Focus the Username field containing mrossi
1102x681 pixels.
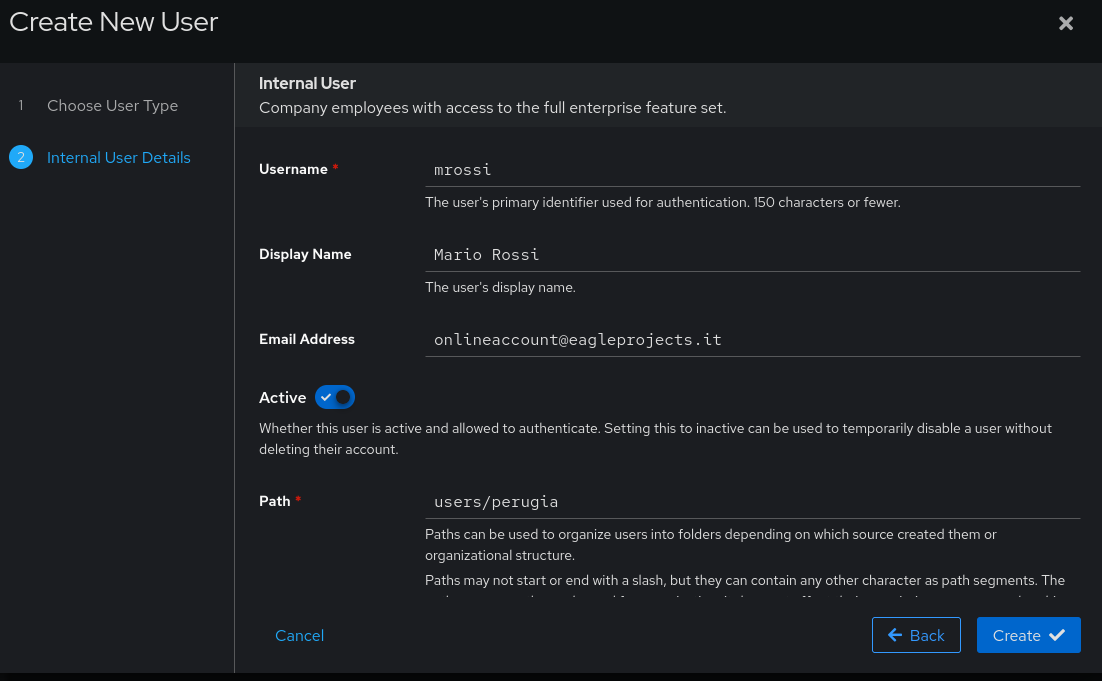pyautogui.click(x=752, y=170)
